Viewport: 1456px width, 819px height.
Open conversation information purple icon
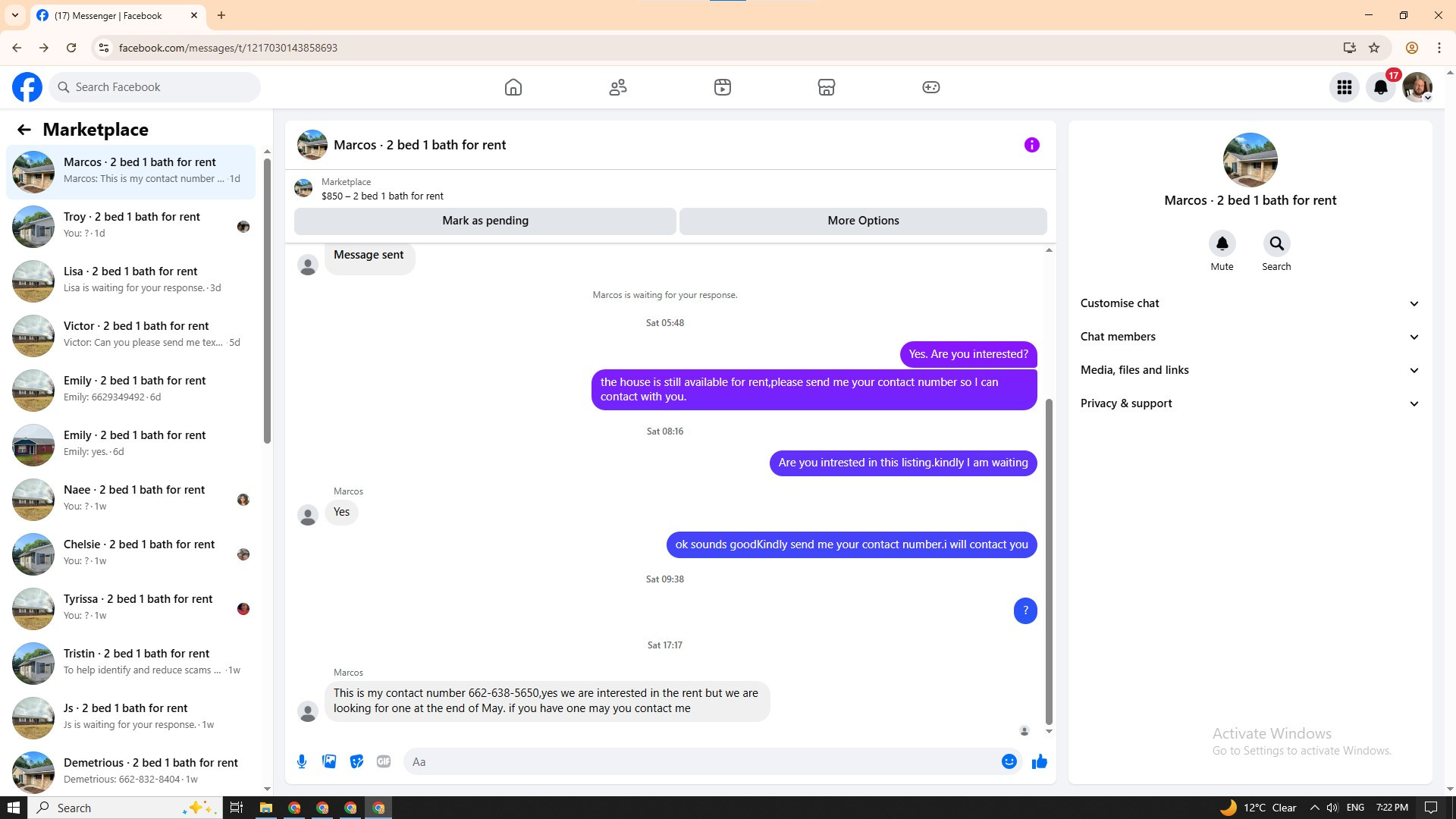pos(1031,145)
